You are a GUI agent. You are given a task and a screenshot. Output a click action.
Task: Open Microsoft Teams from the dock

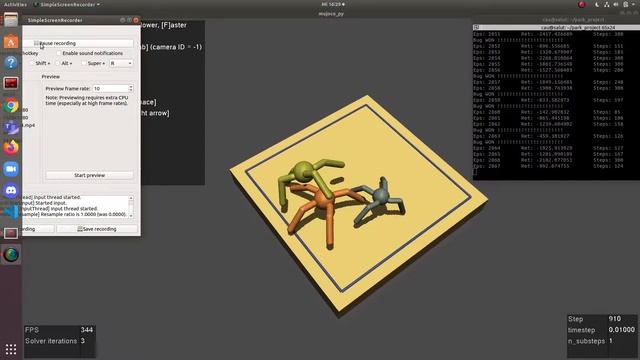pos(11,127)
